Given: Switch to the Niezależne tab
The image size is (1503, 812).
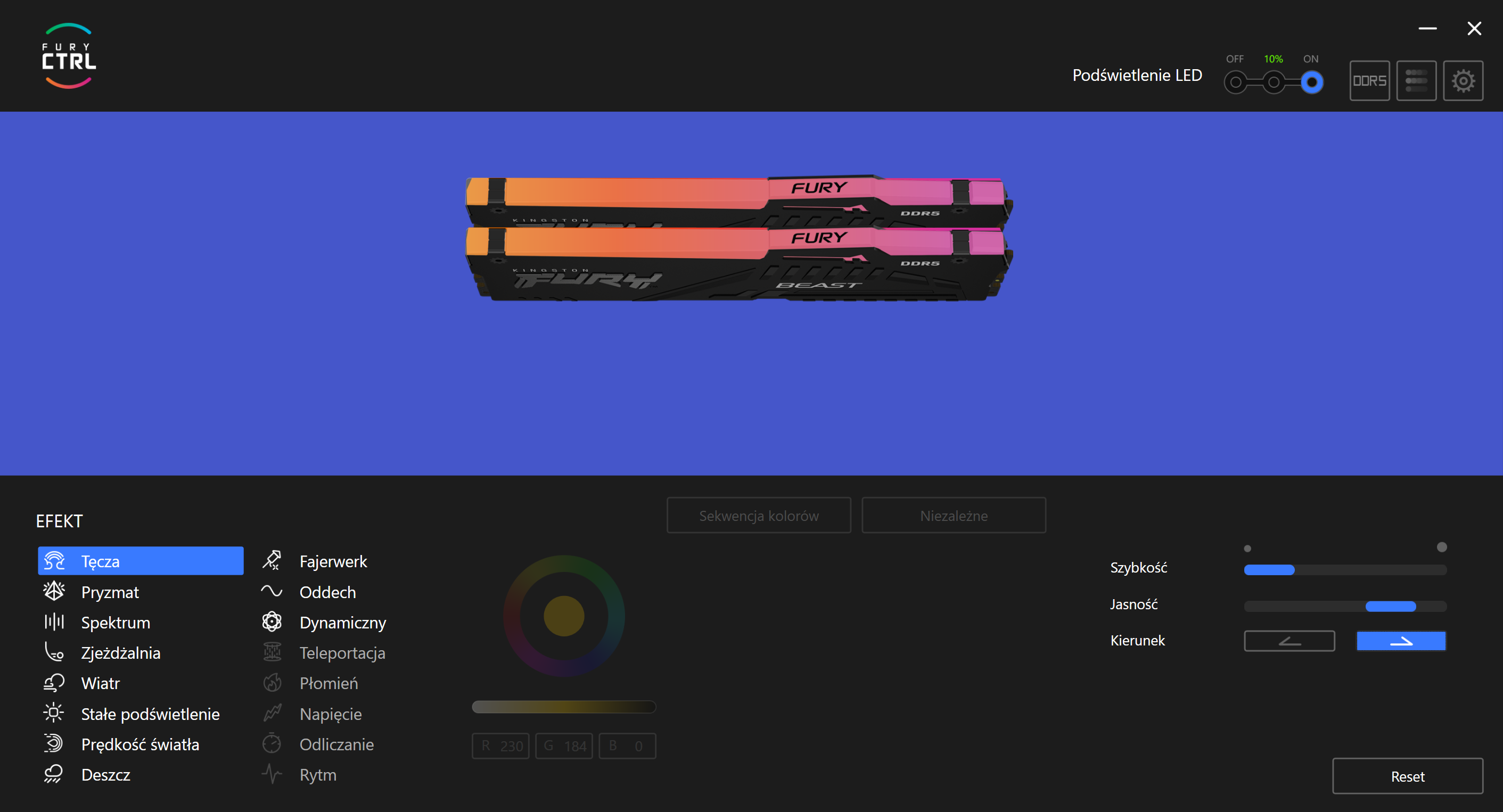Looking at the screenshot, I should (954, 515).
